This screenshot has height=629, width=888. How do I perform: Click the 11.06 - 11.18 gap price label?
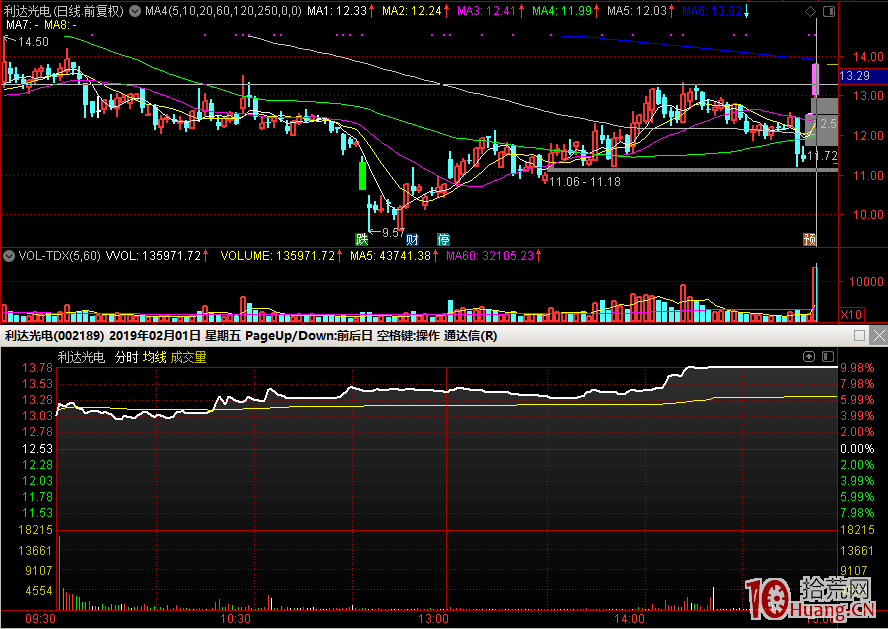coord(585,182)
